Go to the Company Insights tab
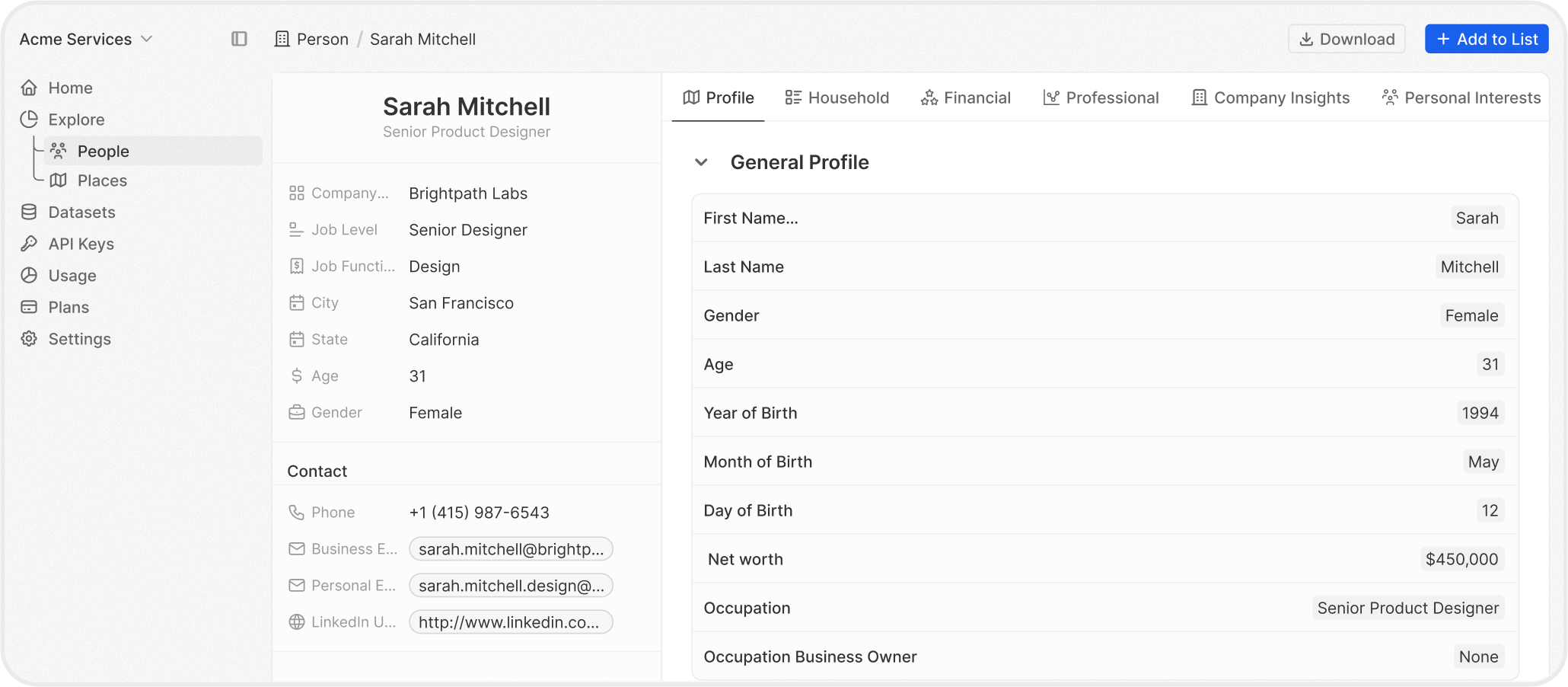The height and width of the screenshot is (687, 1568). (x=1270, y=97)
